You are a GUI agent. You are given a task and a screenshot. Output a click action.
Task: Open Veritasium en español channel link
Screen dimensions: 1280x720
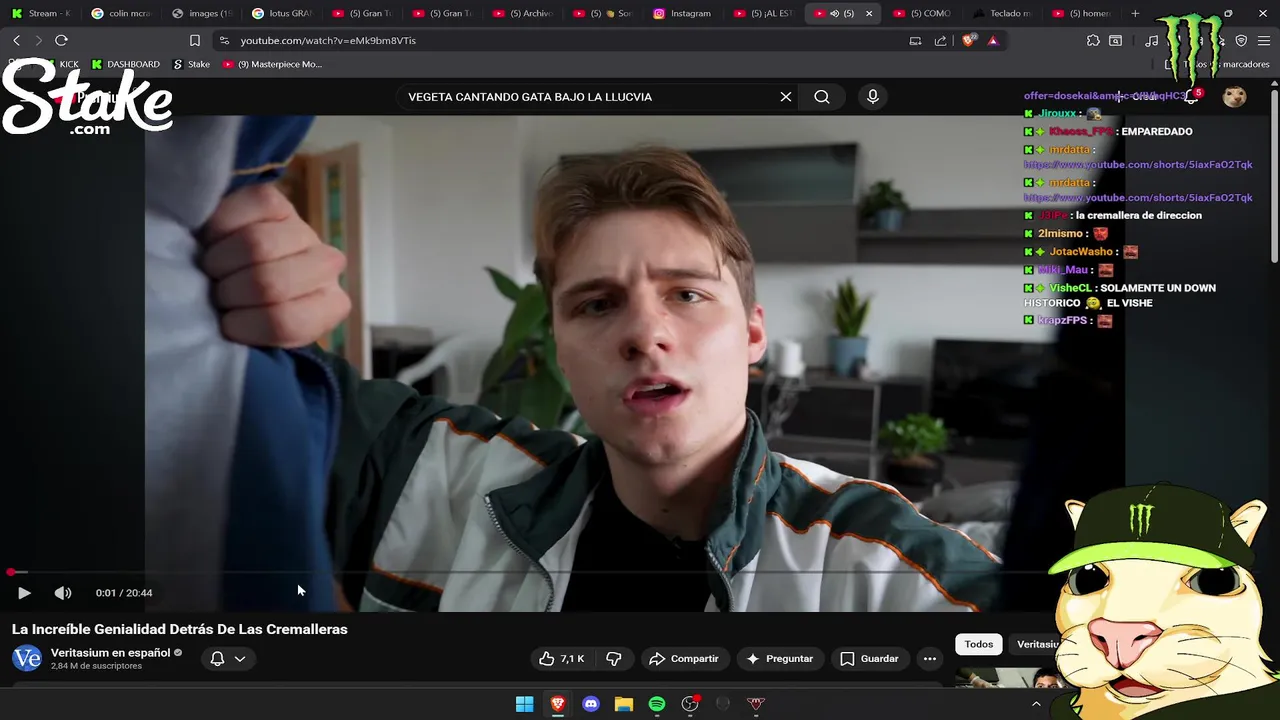(111, 653)
